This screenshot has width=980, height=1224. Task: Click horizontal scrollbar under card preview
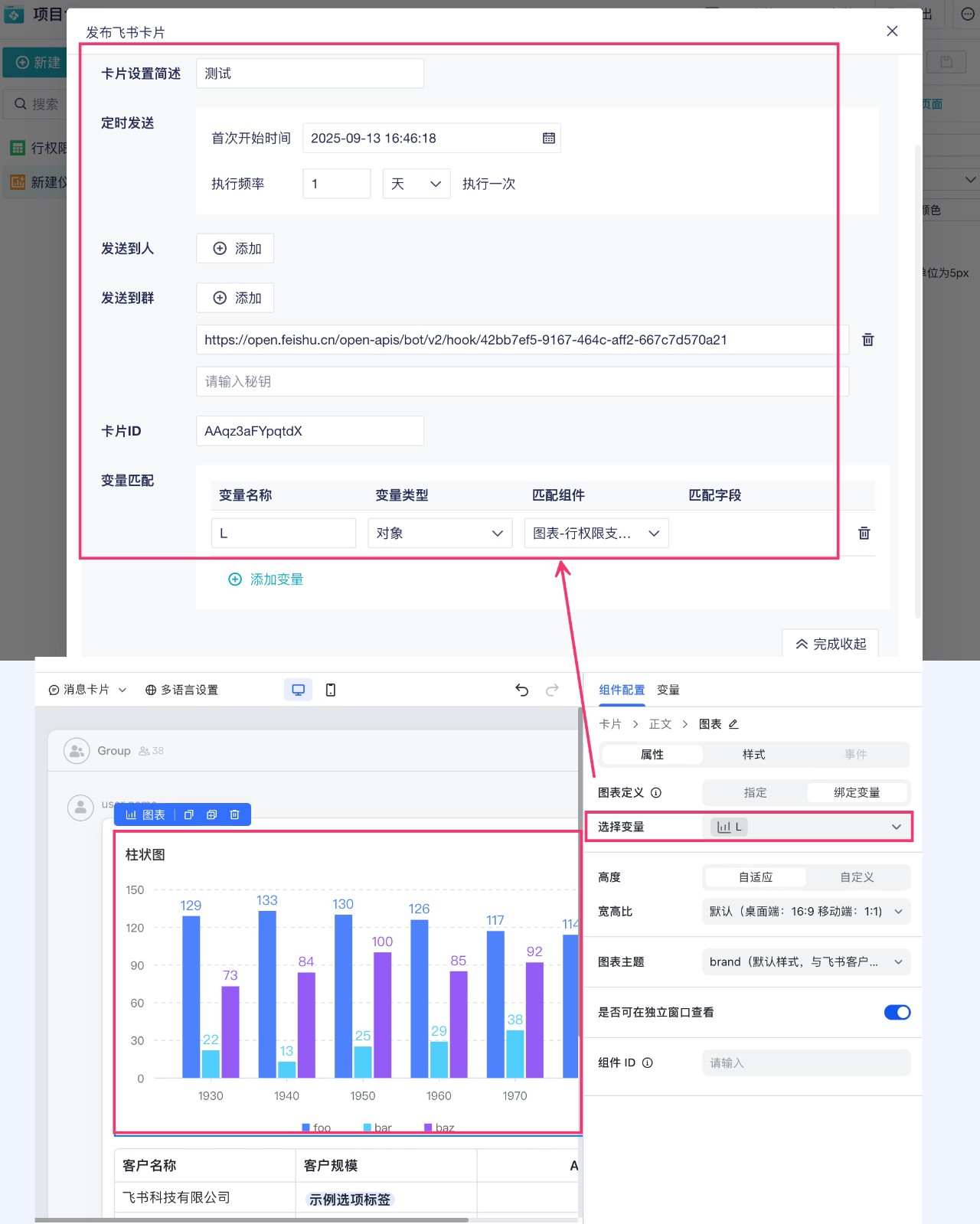[x=252, y=1220]
